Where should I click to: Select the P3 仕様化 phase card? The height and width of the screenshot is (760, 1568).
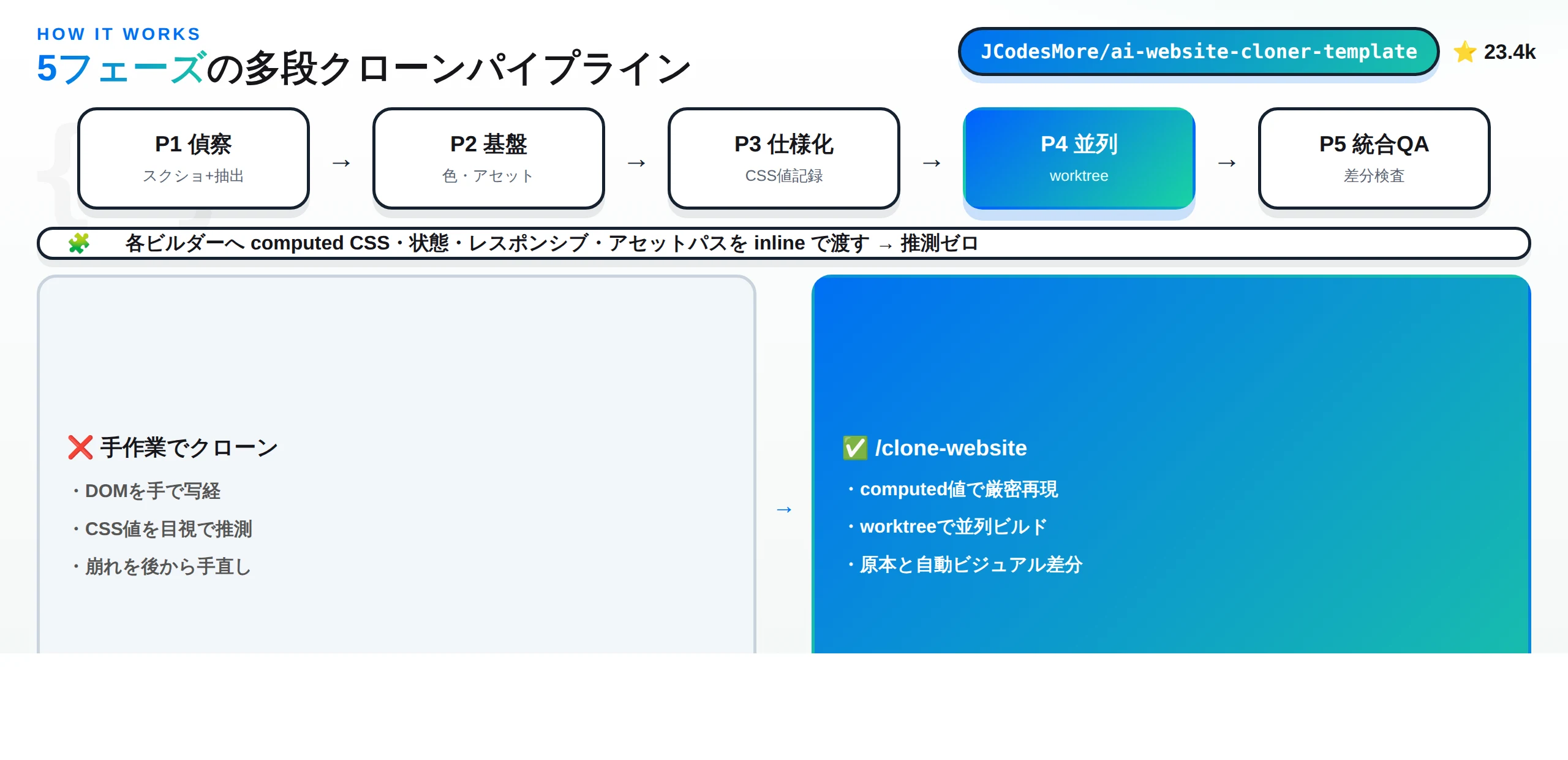click(784, 159)
